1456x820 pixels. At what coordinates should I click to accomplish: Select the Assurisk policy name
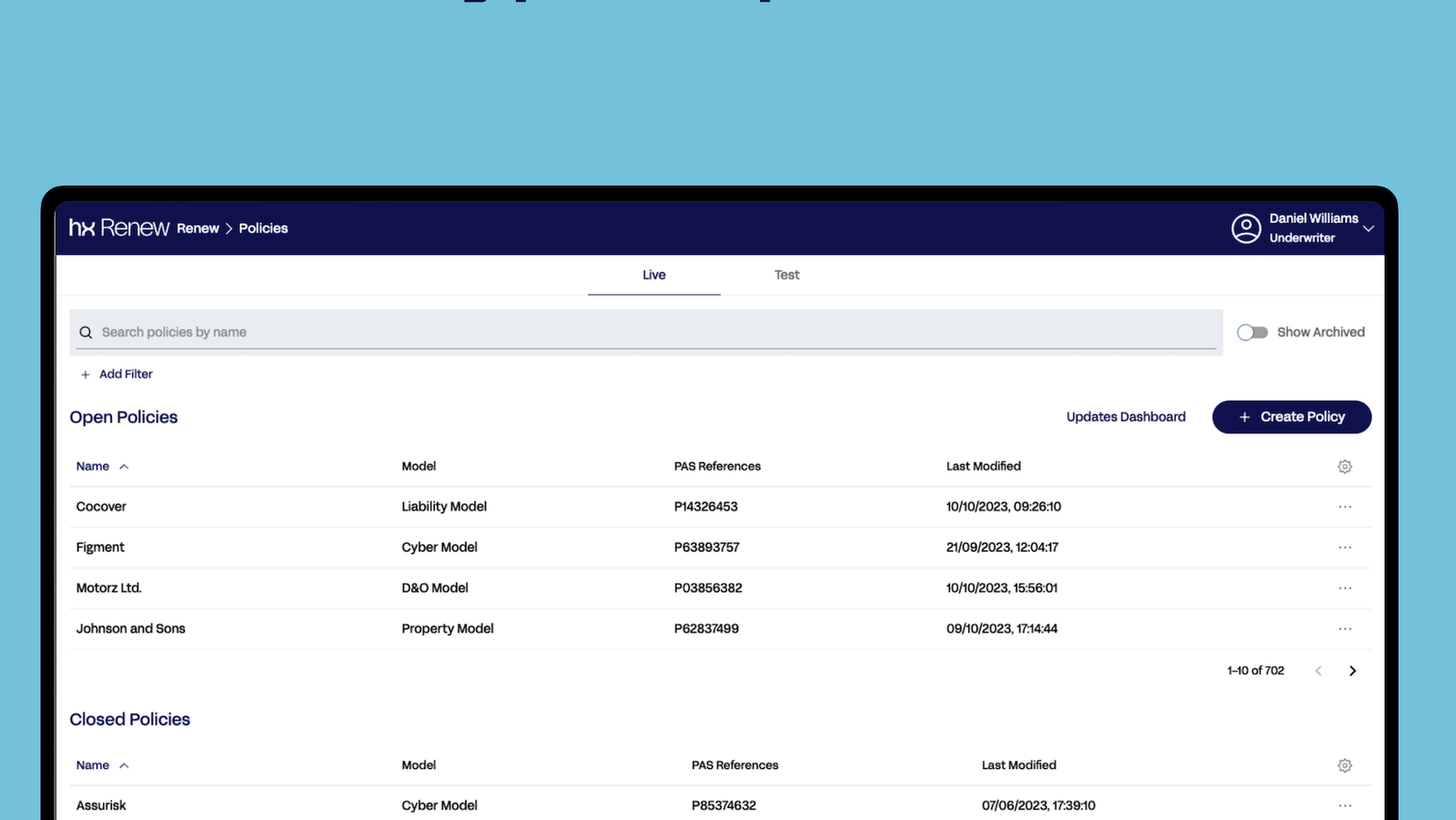[101, 805]
